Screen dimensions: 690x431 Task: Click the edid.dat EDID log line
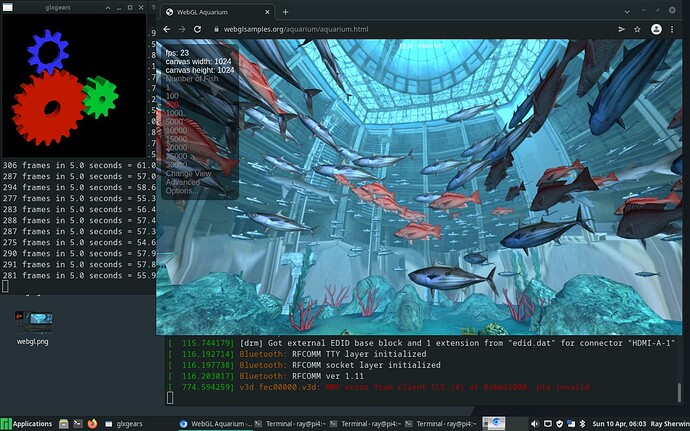pyautogui.click(x=422, y=343)
